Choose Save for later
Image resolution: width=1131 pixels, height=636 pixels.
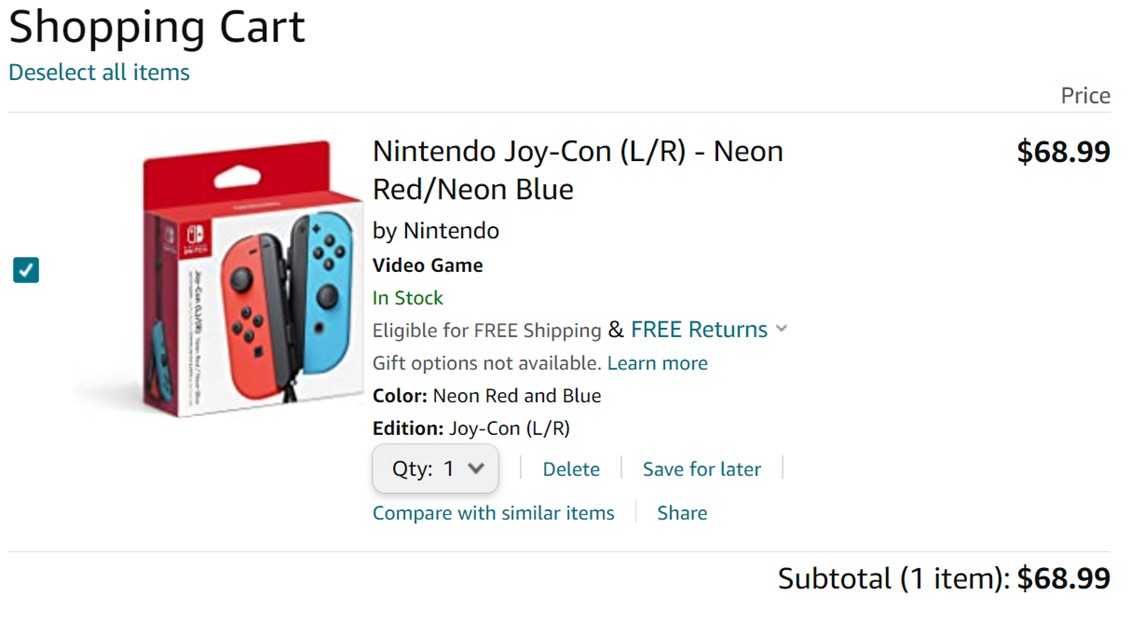(701, 469)
